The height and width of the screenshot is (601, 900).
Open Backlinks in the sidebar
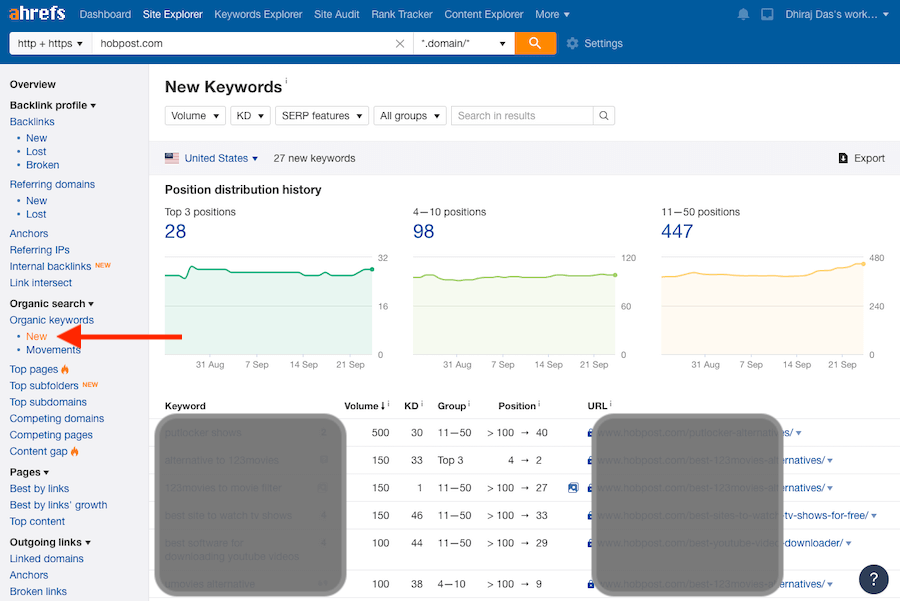coord(32,122)
